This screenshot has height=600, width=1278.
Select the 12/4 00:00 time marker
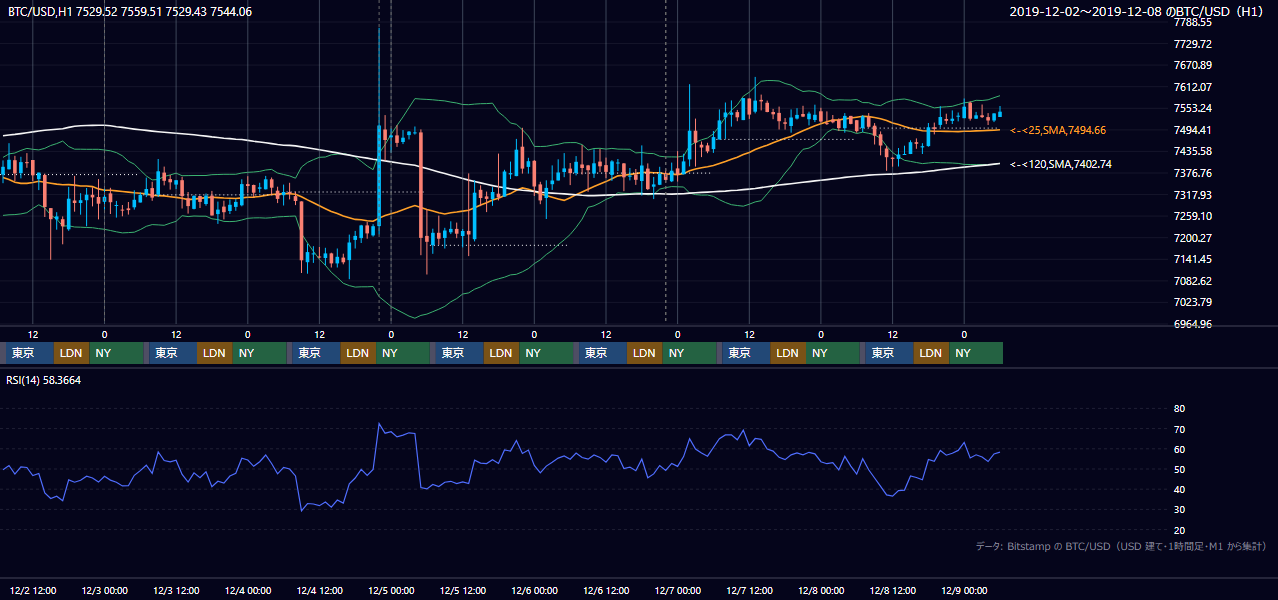tap(247, 590)
